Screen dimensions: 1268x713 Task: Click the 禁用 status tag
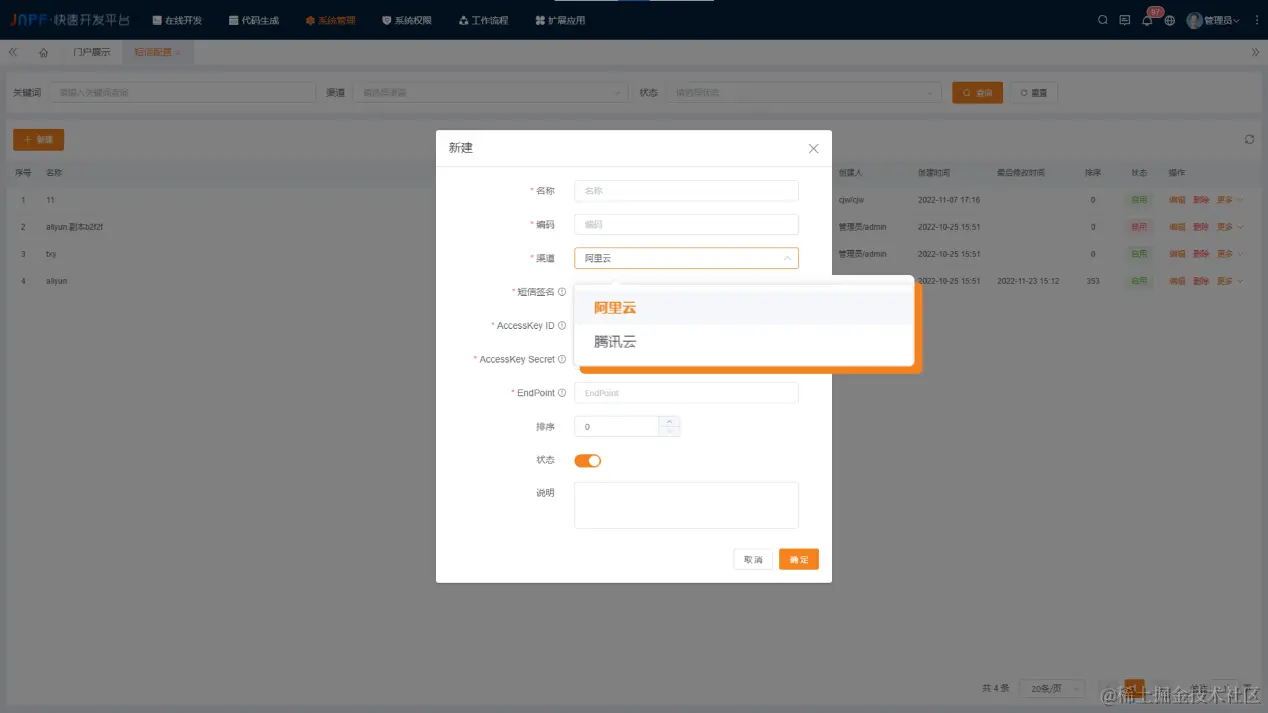click(x=1139, y=227)
